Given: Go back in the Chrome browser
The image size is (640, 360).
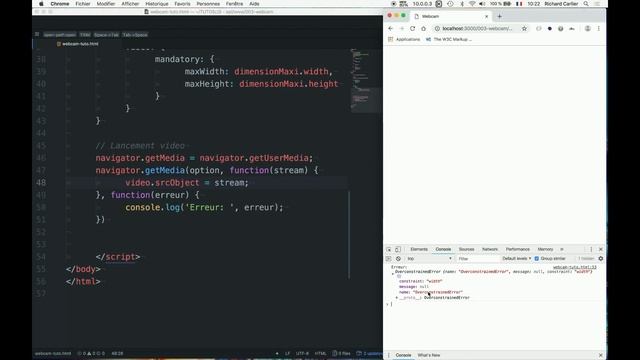Looking at the screenshot, I should coord(391,29).
